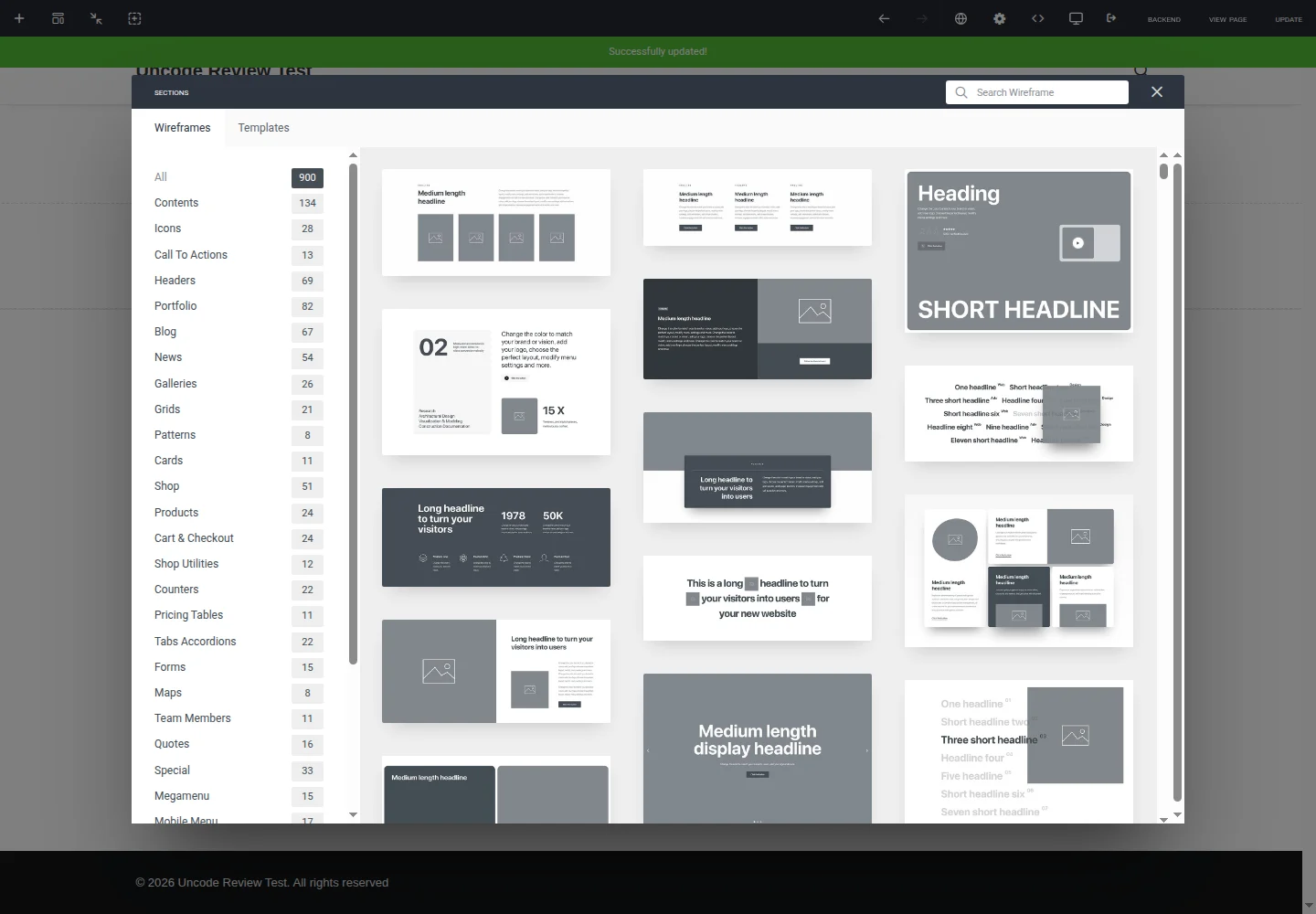Click the BACKEND button

pyautogui.click(x=1163, y=19)
